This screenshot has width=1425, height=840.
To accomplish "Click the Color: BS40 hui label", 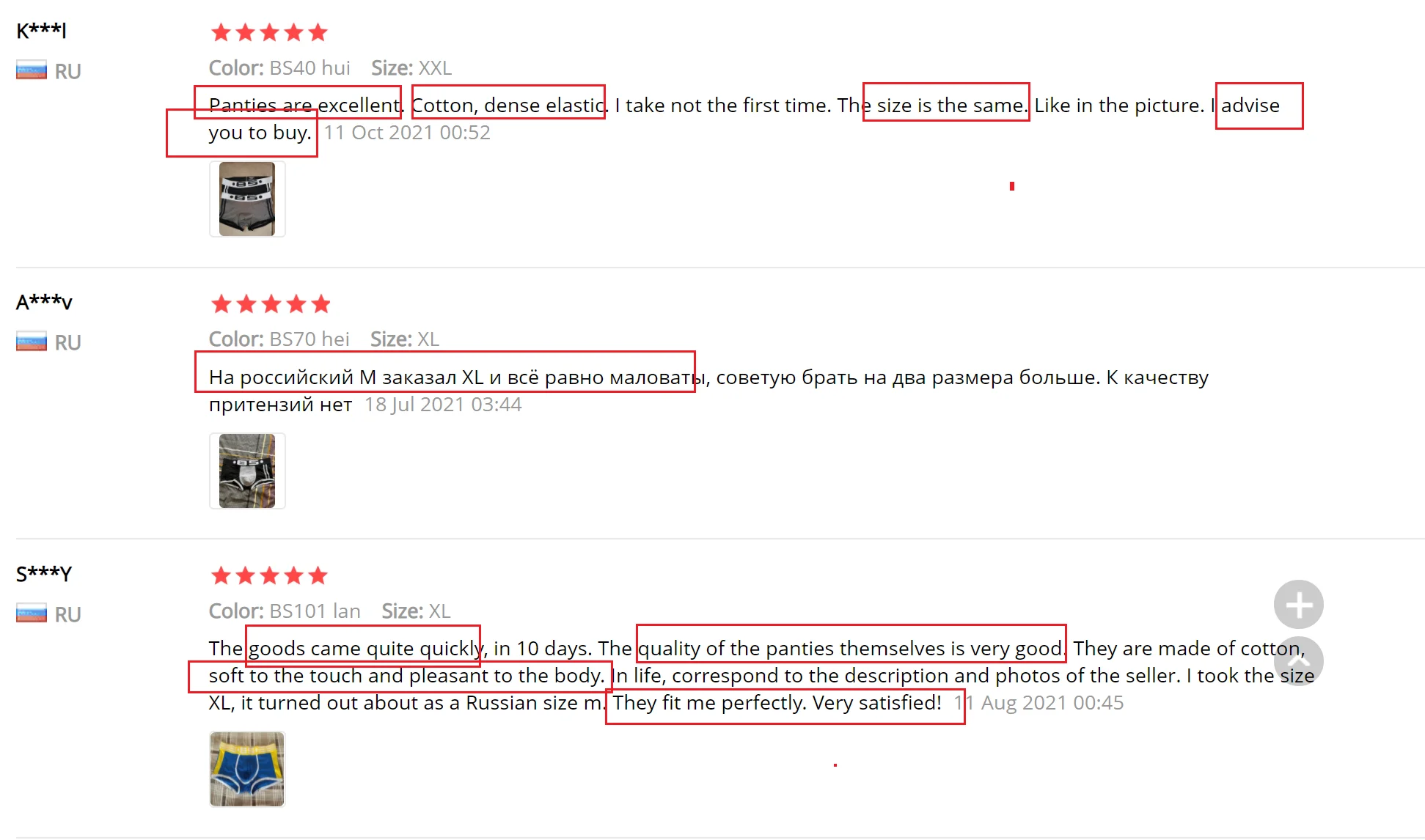I will click(x=279, y=68).
